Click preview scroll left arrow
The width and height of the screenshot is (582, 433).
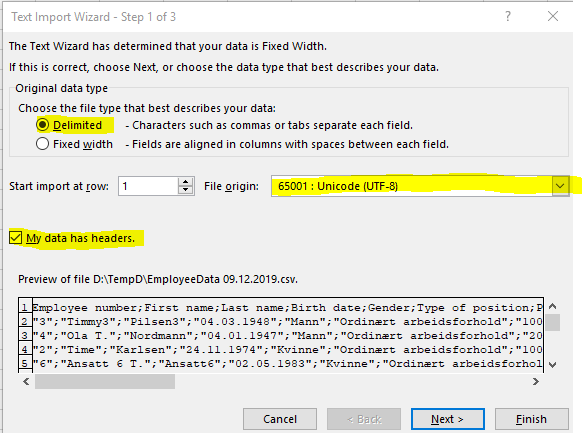(x=26, y=381)
